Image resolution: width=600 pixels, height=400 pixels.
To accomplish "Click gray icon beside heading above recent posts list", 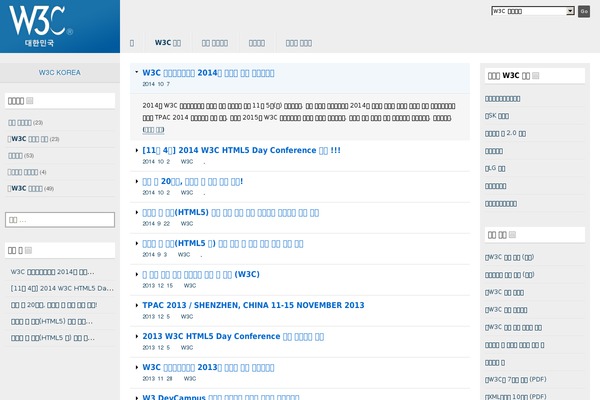I will point(28,250).
